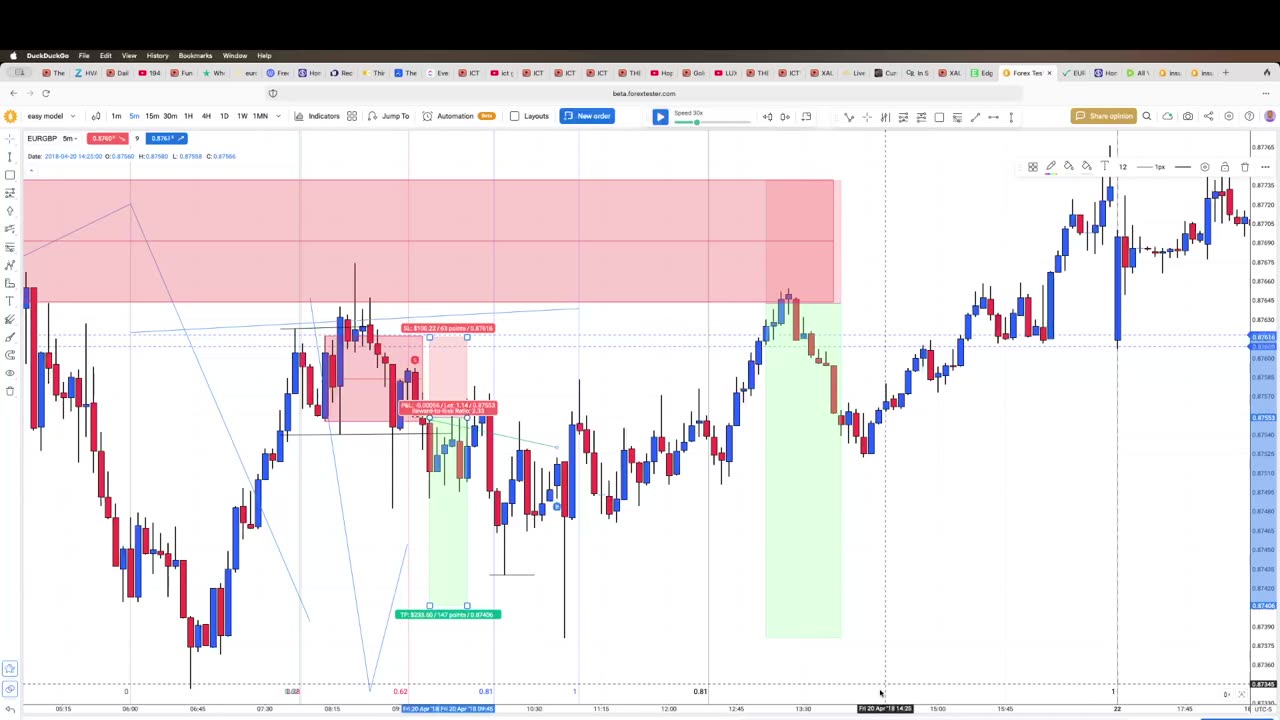
Task: Click the app sun logo icon
Action: [x=10, y=116]
